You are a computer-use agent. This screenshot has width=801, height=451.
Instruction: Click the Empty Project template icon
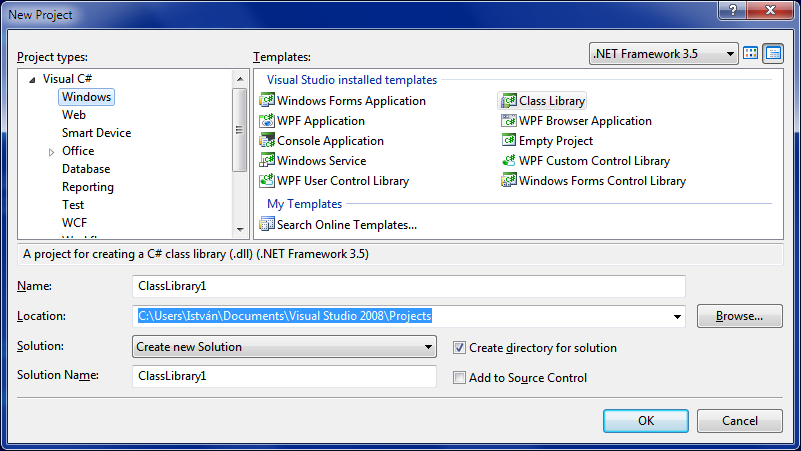pos(508,140)
